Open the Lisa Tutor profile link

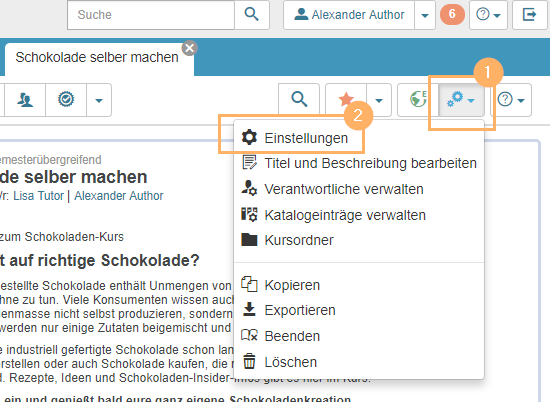[39, 196]
